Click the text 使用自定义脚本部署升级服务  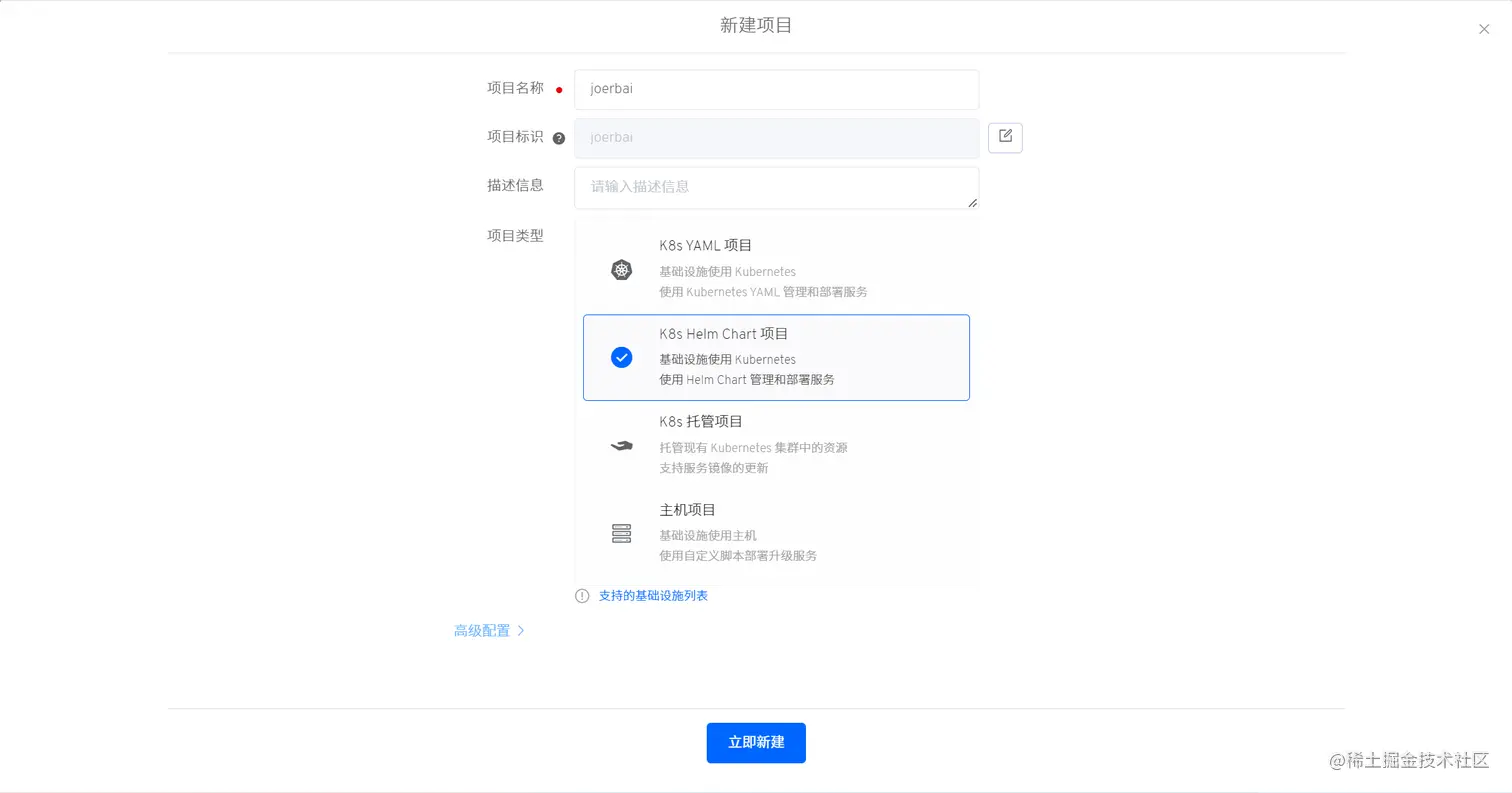[738, 556]
